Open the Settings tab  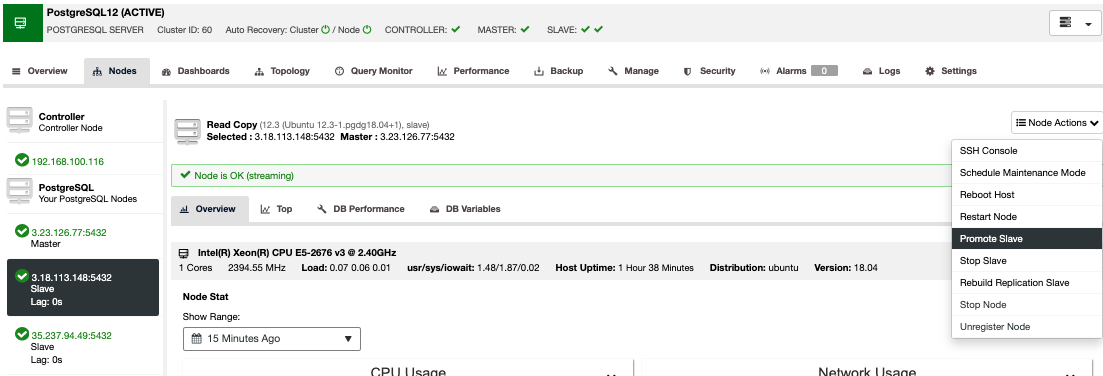[x=951, y=71]
